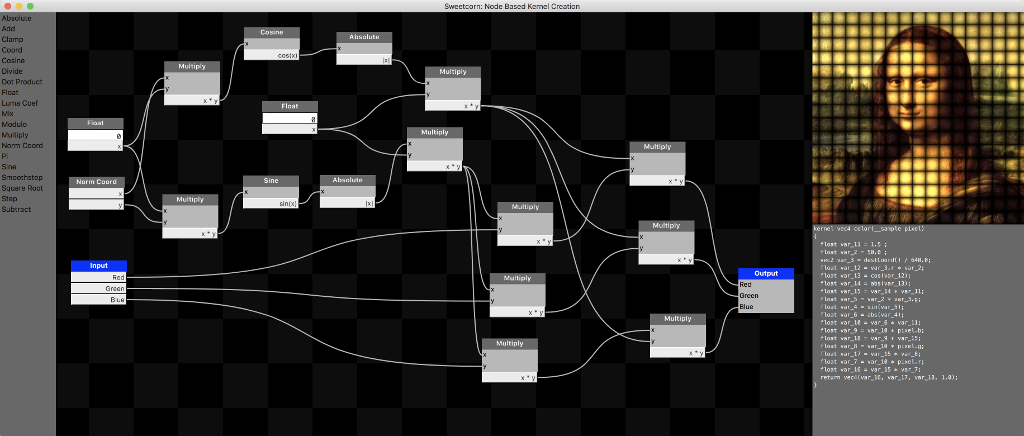Select the blue Input node header

[x=99, y=266]
